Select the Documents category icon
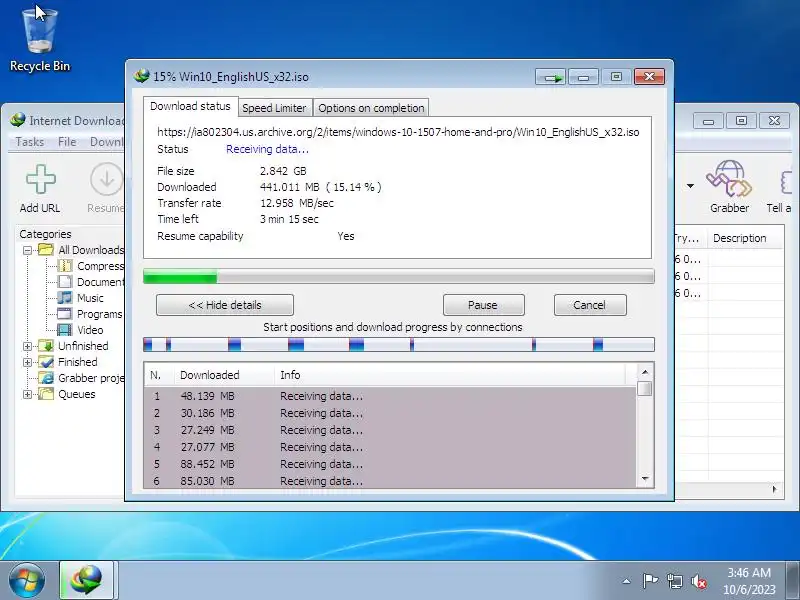800x600 pixels. tap(65, 282)
